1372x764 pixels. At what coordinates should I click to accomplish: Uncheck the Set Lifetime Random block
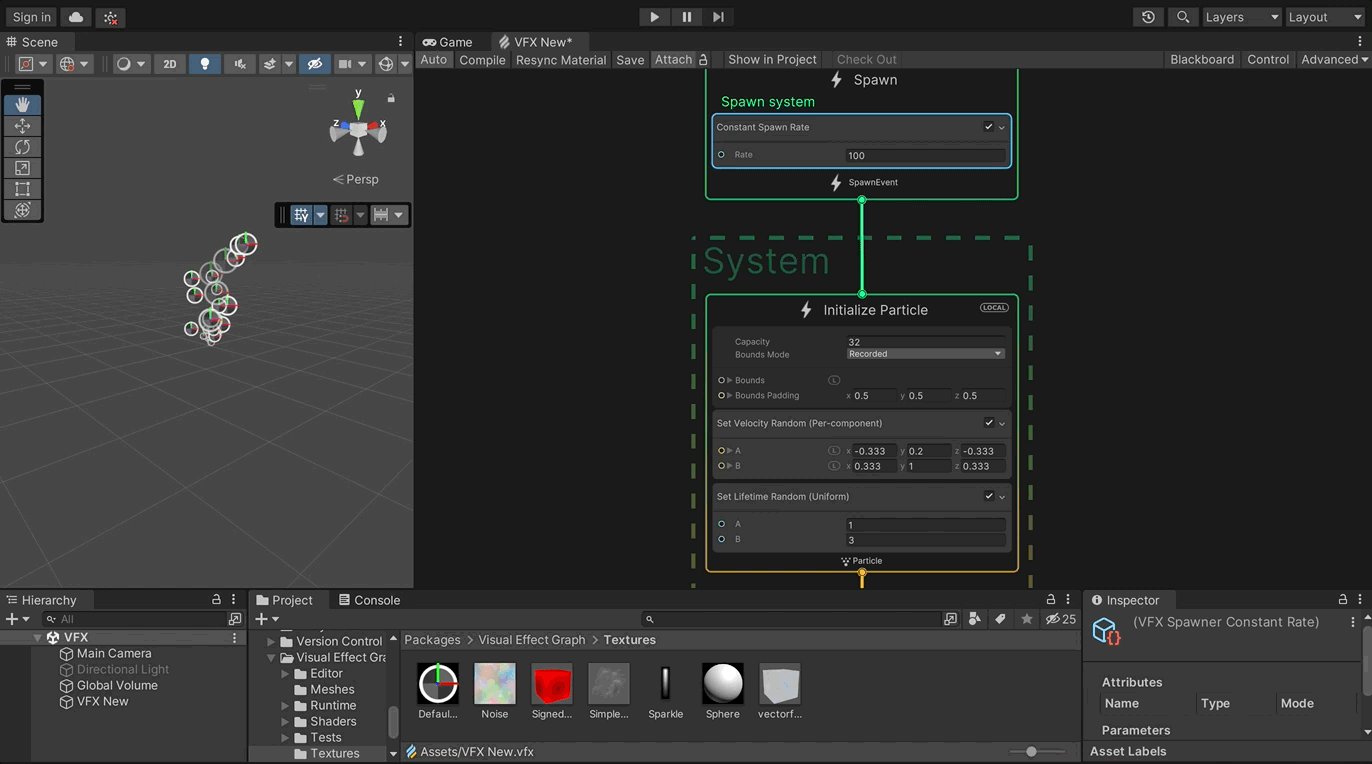[988, 496]
